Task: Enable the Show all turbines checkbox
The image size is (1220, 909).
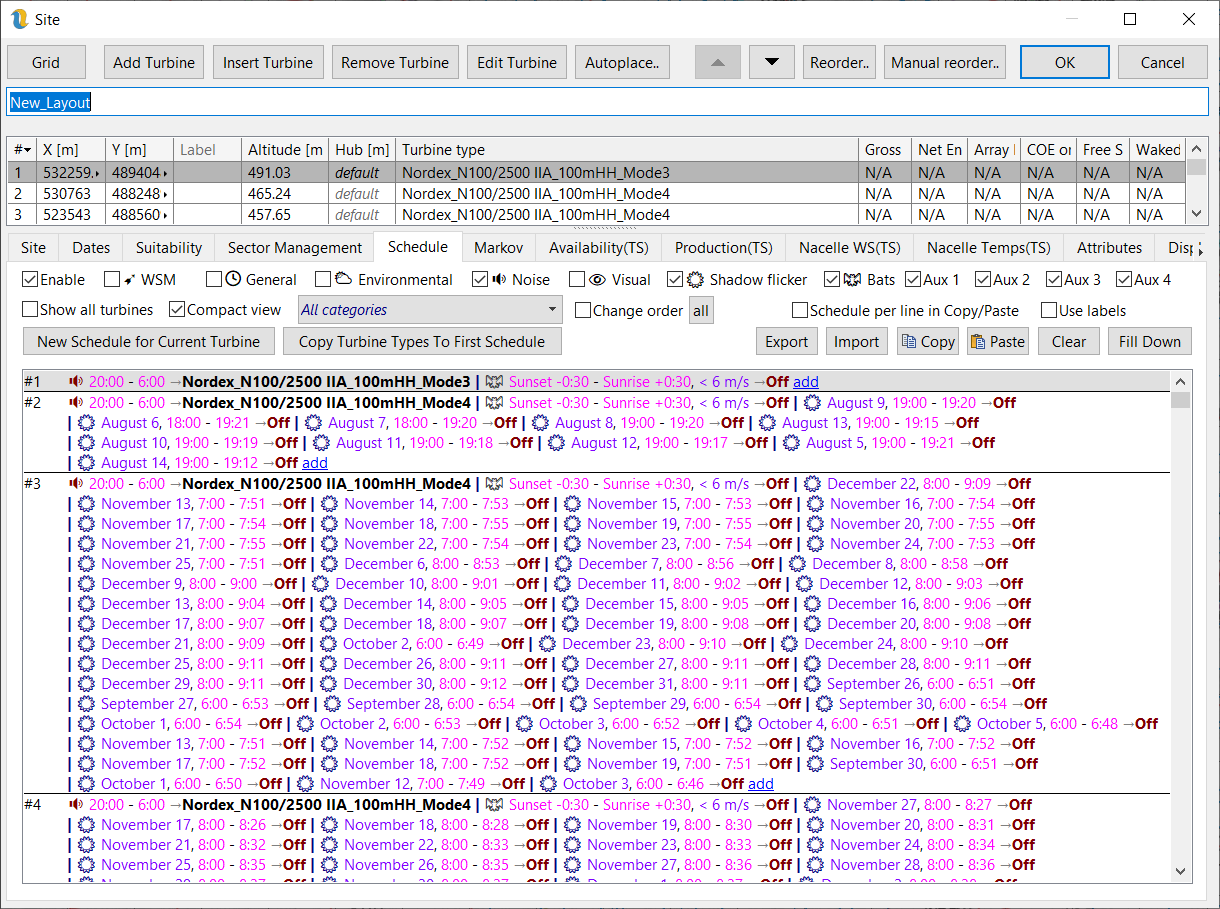Action: (30, 310)
